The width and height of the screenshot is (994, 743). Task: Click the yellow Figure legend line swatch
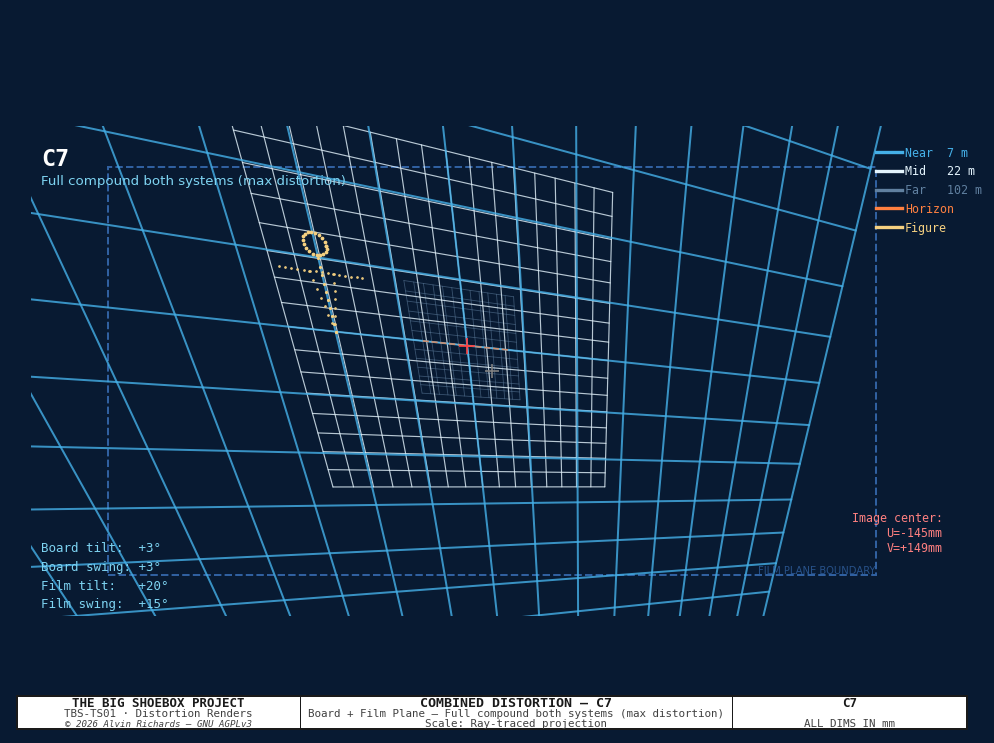pos(889,228)
